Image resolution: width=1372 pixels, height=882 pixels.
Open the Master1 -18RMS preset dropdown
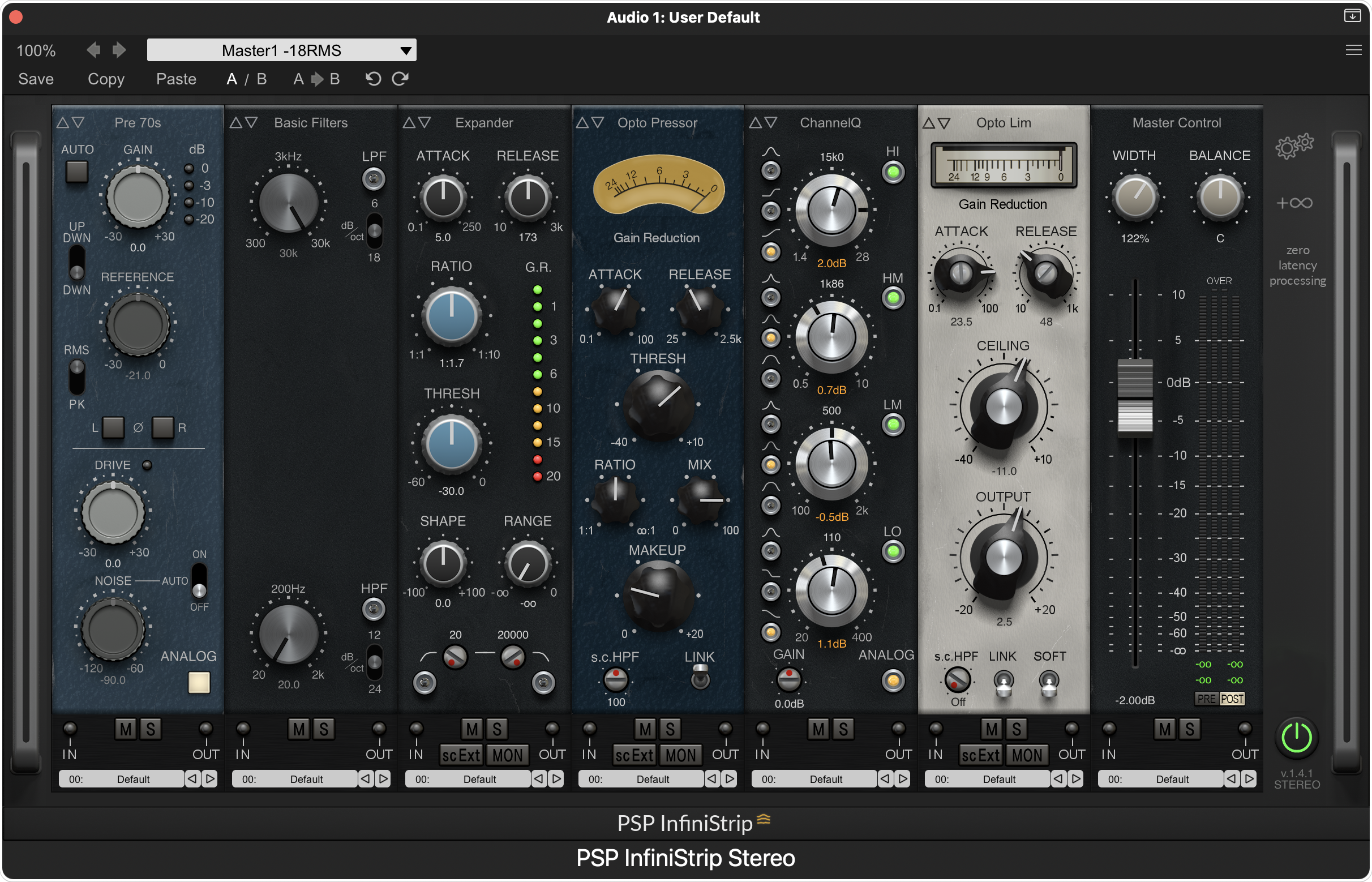(x=282, y=50)
